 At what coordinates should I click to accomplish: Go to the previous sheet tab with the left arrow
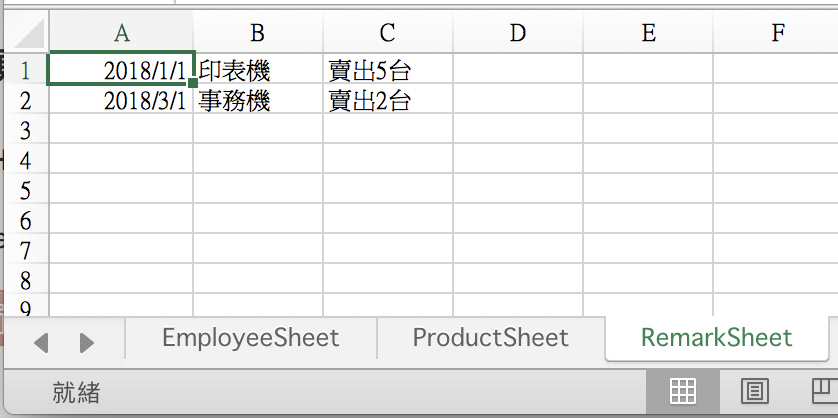coord(41,343)
